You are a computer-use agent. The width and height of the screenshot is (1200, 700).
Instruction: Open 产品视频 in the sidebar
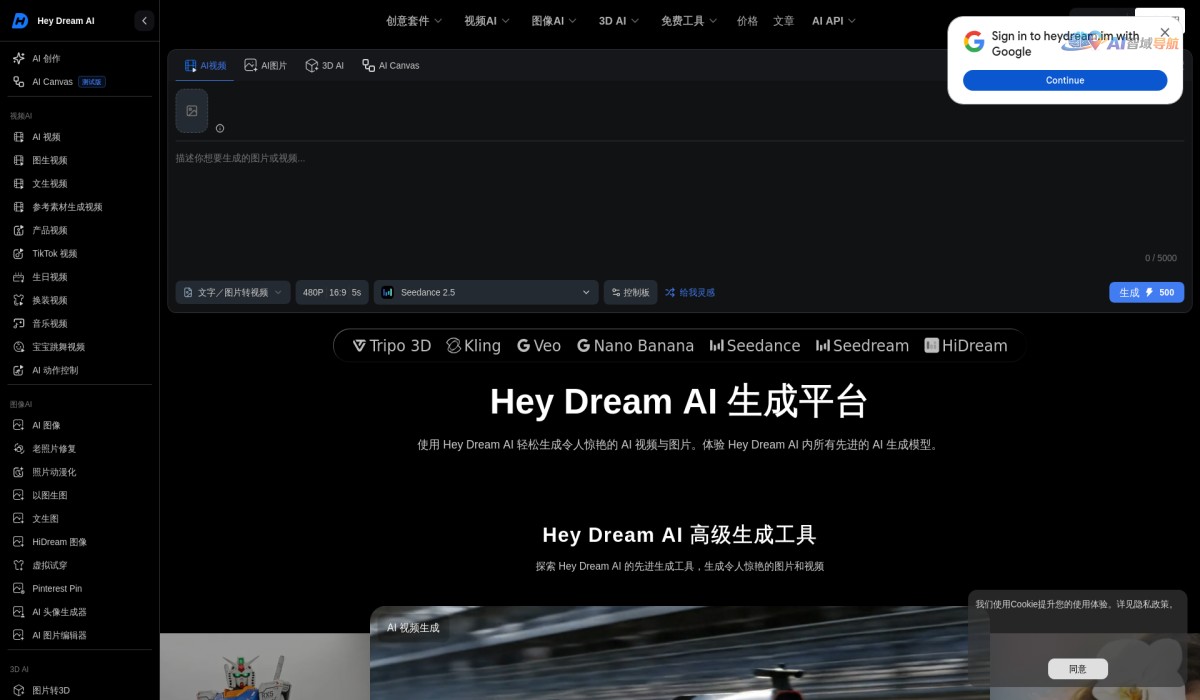click(80, 230)
